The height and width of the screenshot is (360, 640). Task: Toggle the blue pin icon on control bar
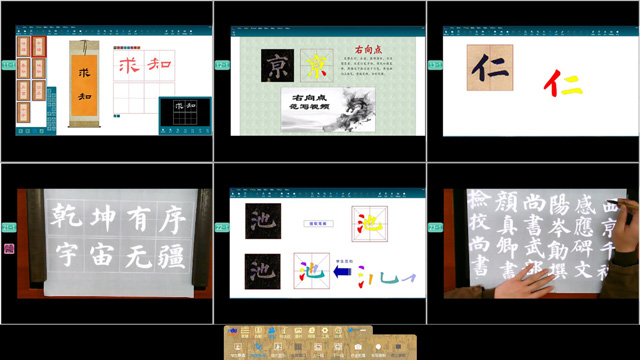click(351, 330)
